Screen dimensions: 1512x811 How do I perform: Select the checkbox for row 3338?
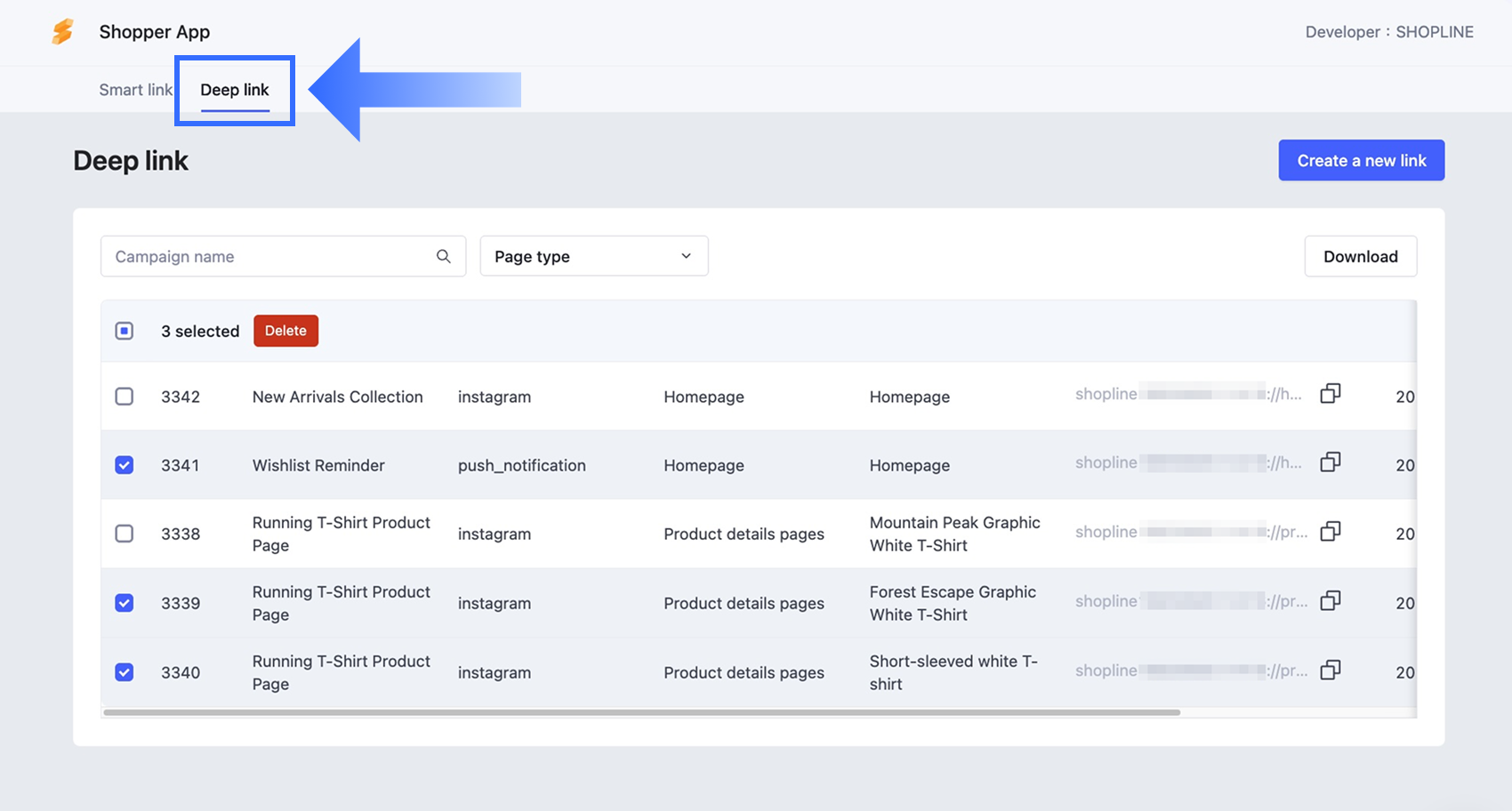point(125,534)
